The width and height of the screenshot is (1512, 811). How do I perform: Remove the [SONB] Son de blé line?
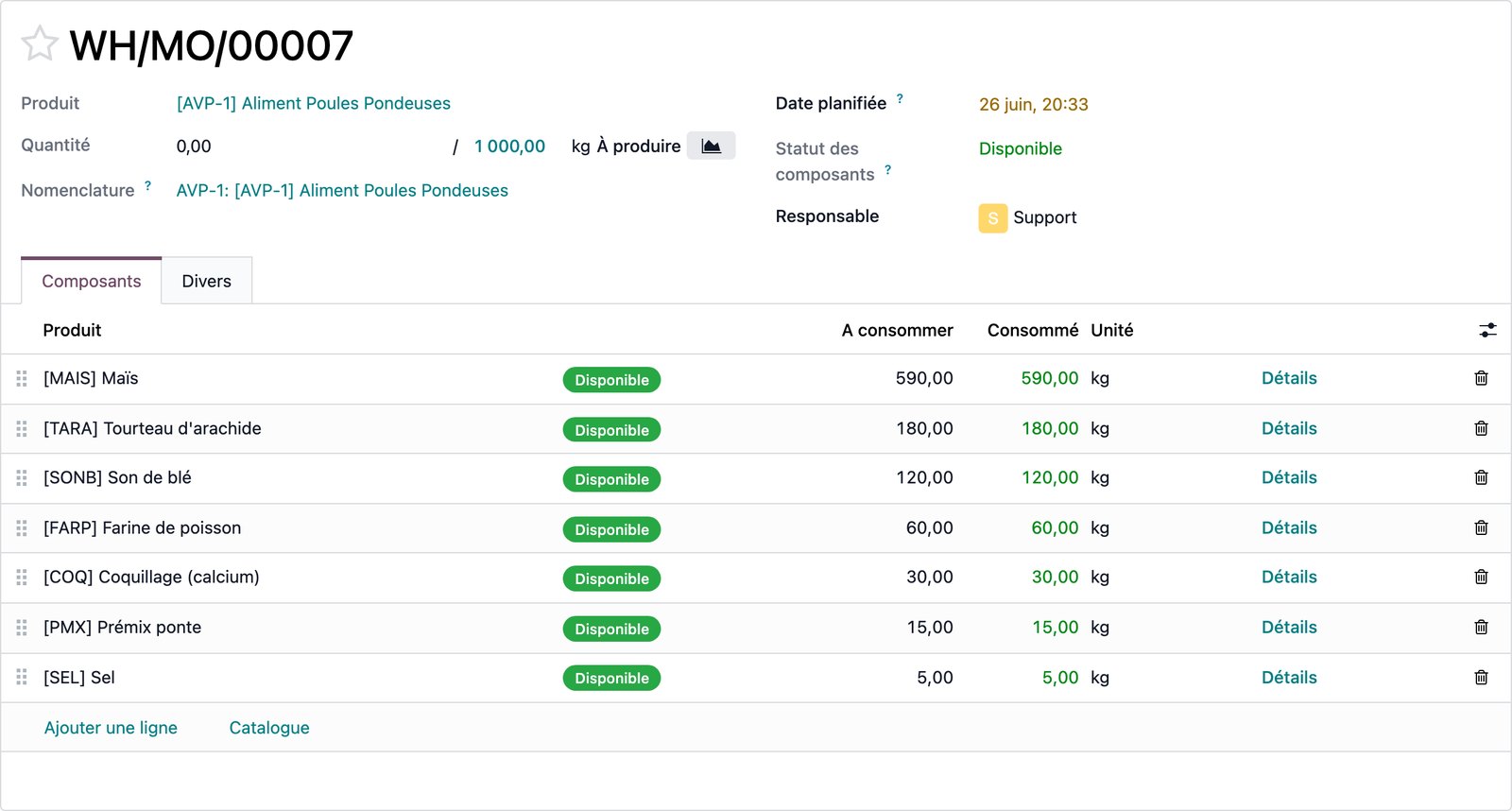pyautogui.click(x=1481, y=477)
